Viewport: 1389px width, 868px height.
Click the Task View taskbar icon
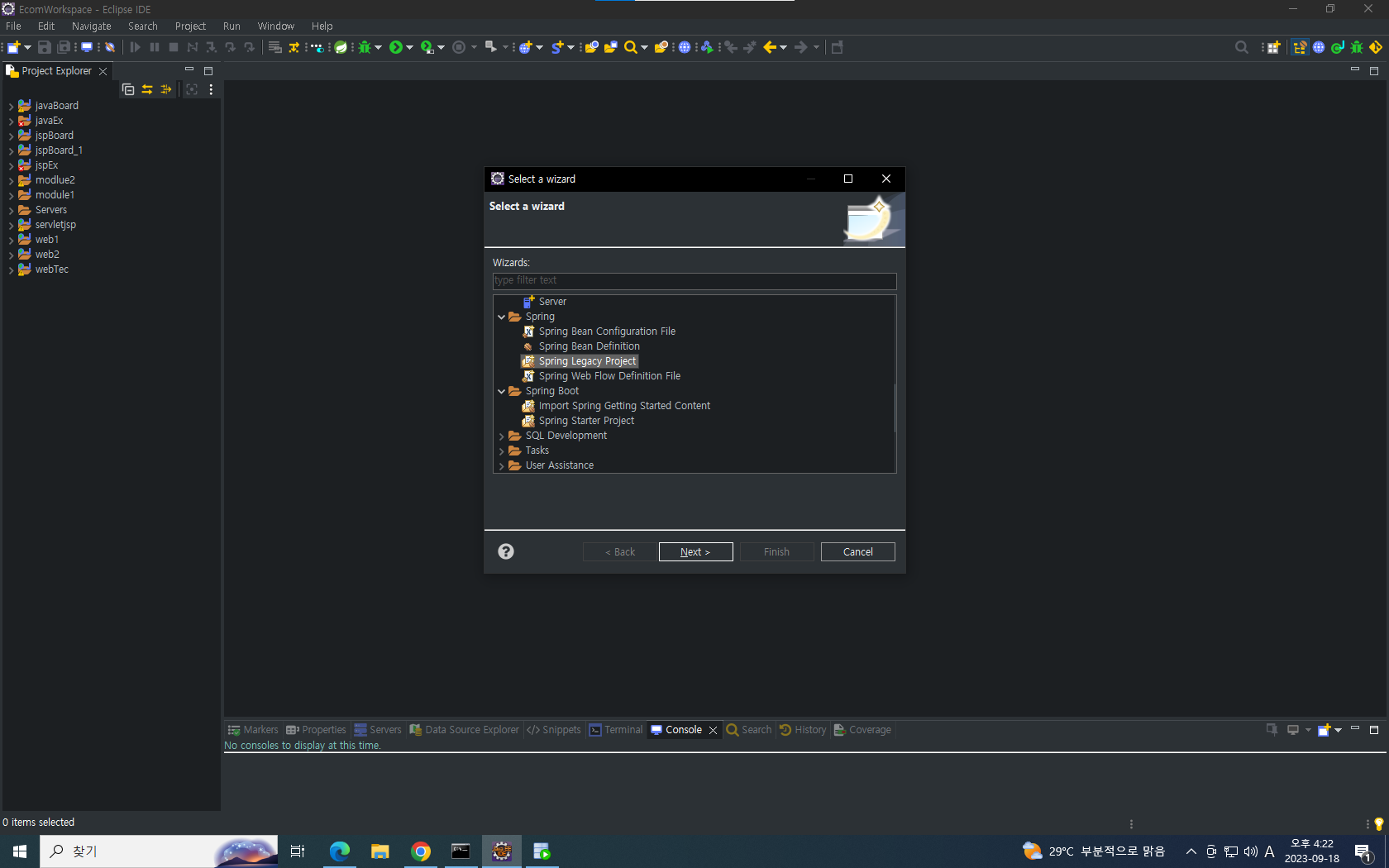point(298,851)
